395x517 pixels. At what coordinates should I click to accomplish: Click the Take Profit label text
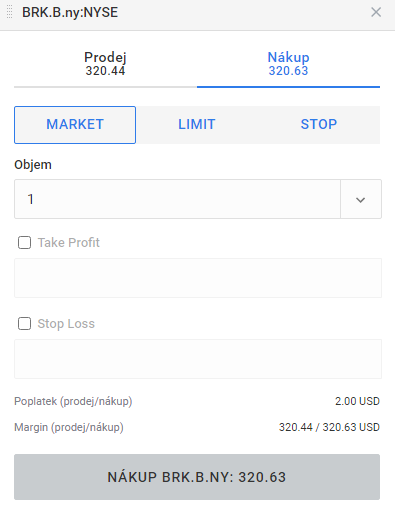(69, 243)
